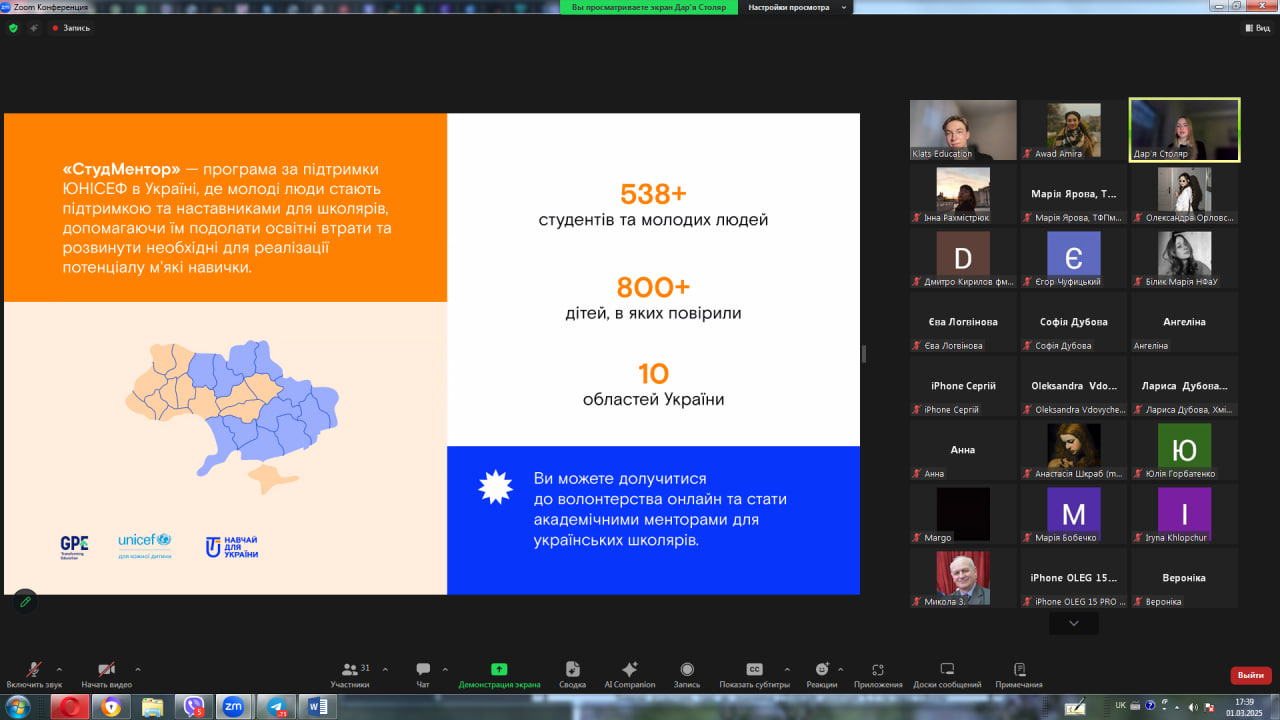Select Iryna Khlopchur tile with letter I
The width and height of the screenshot is (1280, 720).
point(1184,514)
